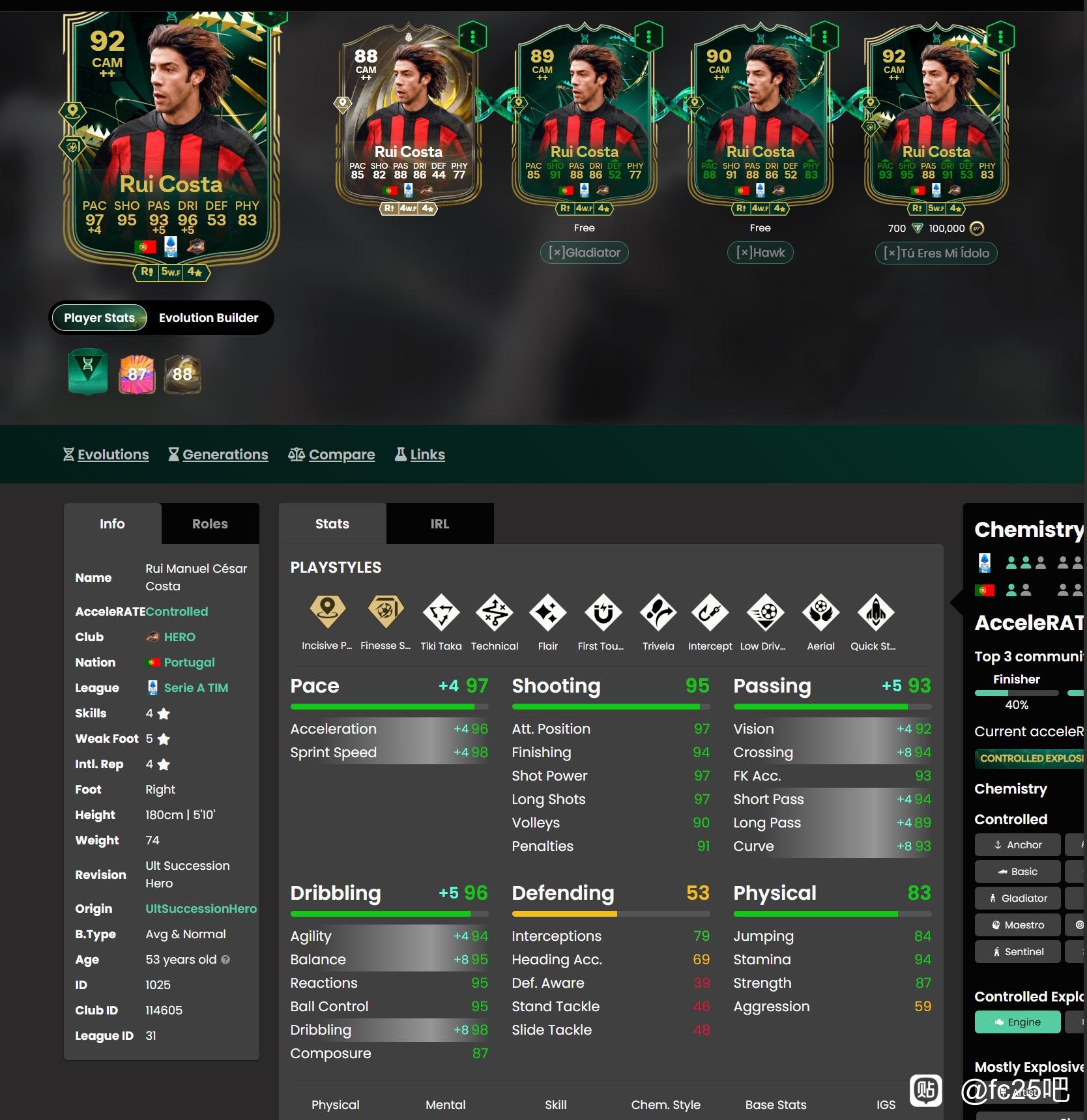This screenshot has width=1087, height=1120.
Task: Open the IRL stats tab
Action: tap(440, 524)
